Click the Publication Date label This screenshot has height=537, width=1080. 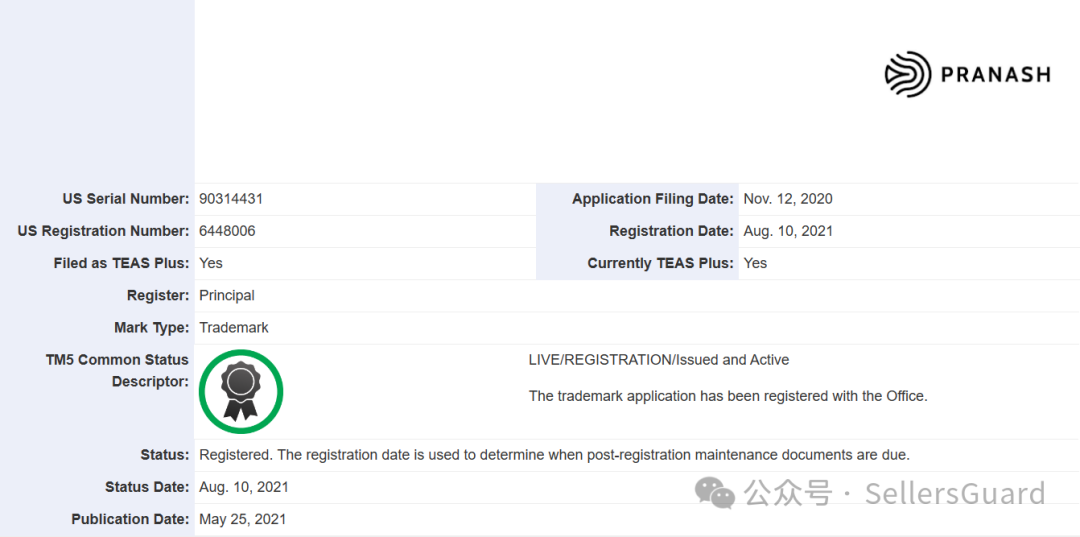pyautogui.click(x=130, y=519)
